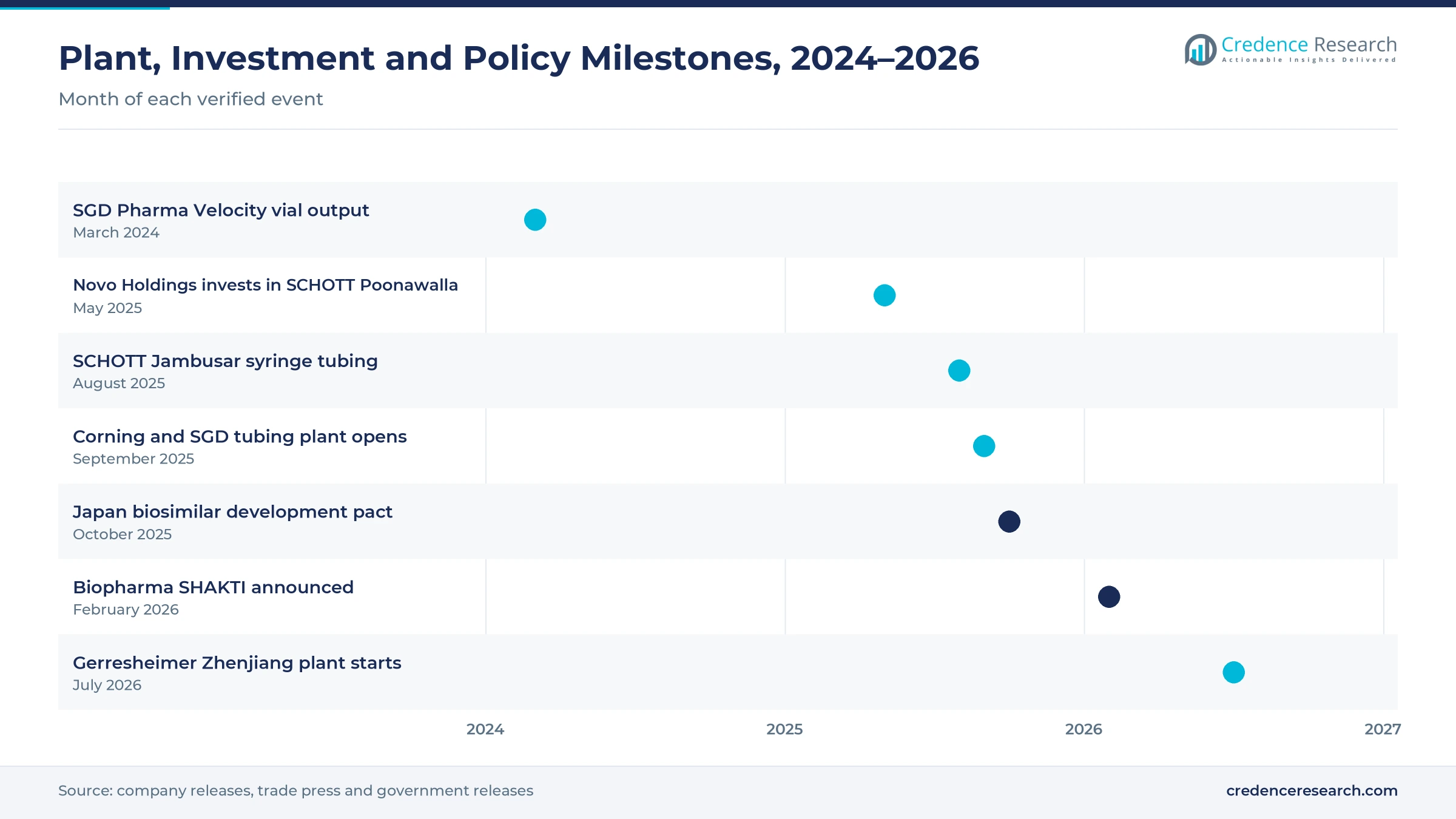1456x819 pixels.
Task: Click the Japan biosimilar development pact label
Action: [x=232, y=512]
